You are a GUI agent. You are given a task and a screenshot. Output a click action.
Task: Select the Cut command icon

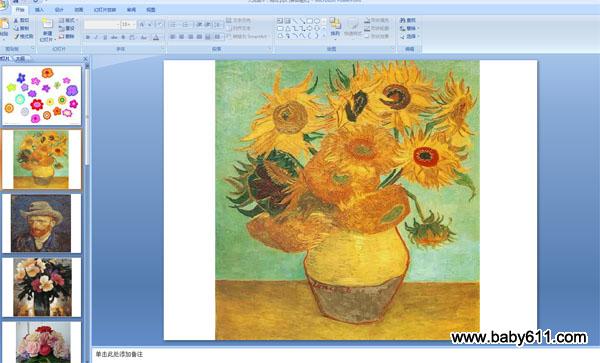(x=16, y=20)
